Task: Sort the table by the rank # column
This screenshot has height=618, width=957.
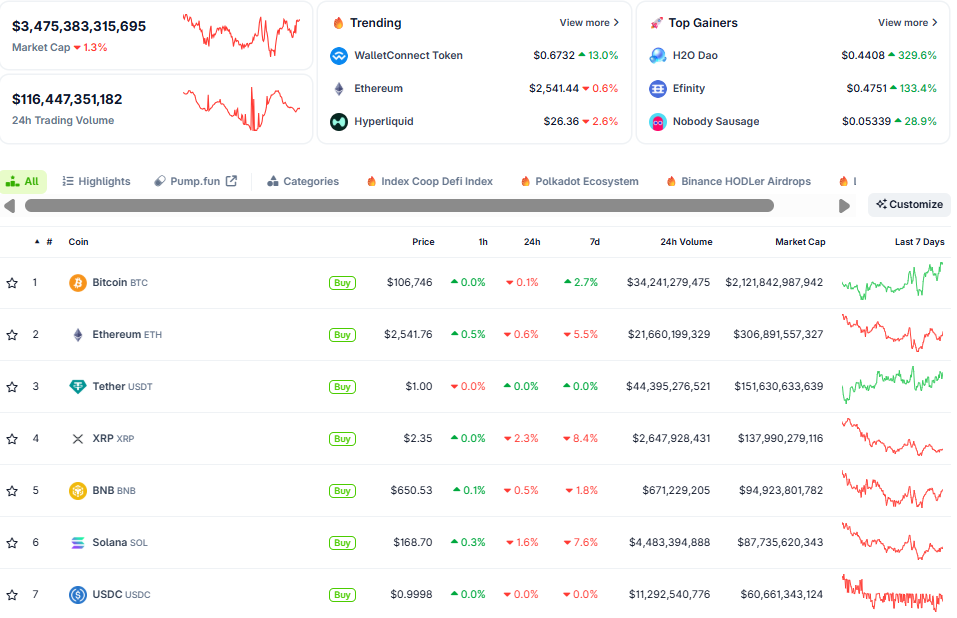Action: [48, 242]
